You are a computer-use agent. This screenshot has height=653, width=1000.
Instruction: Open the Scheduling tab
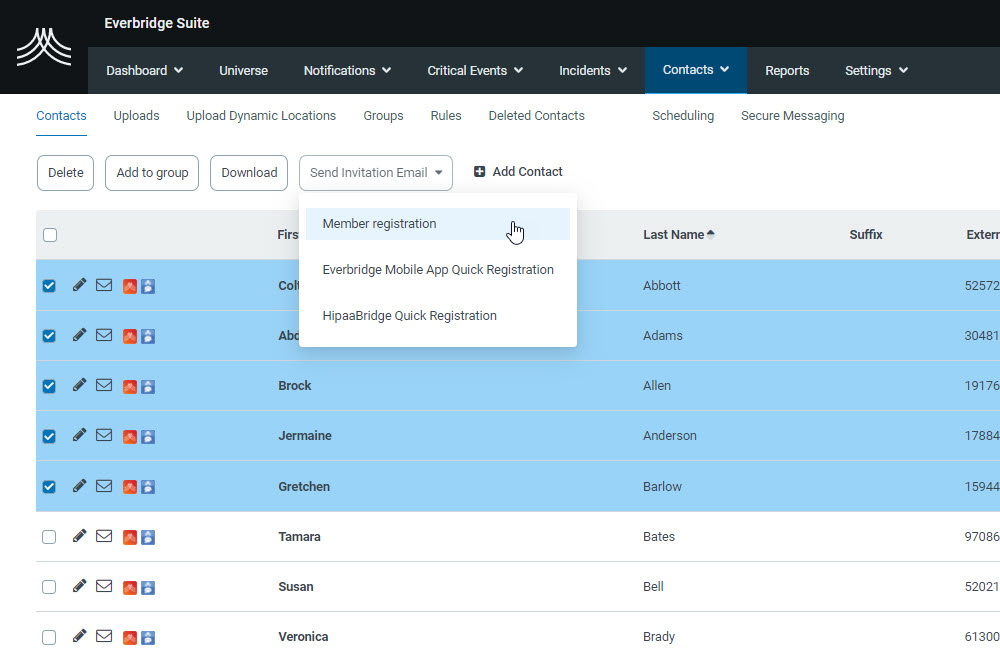point(683,115)
